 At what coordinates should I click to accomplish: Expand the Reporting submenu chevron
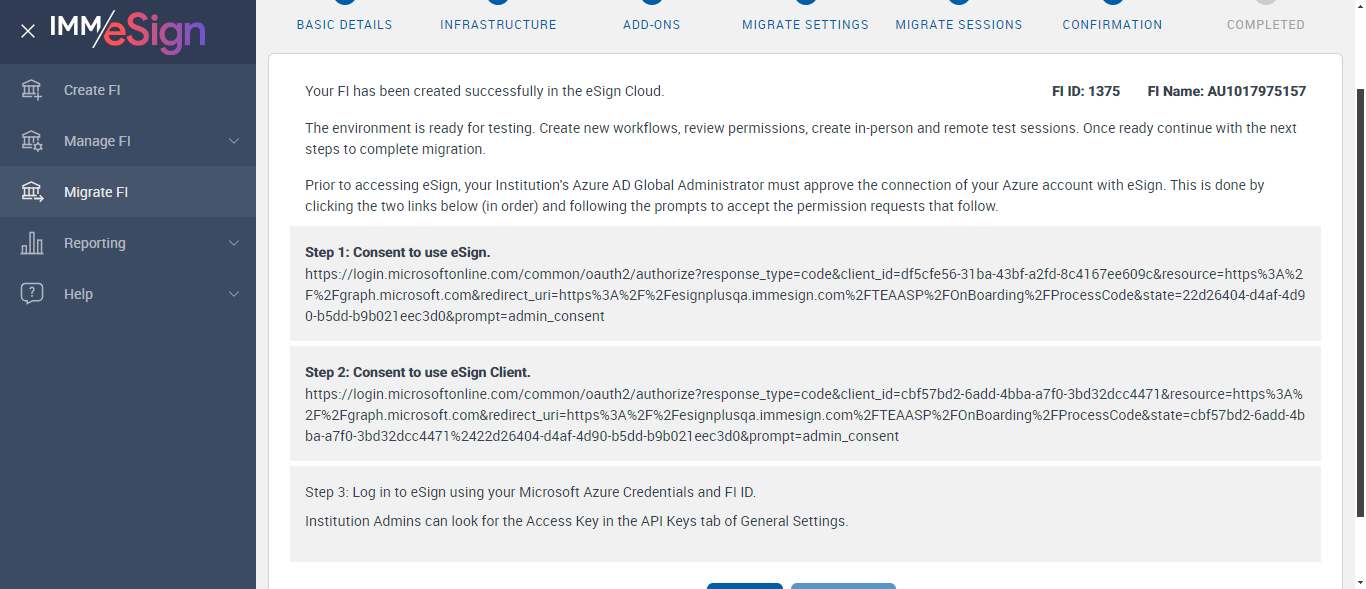pos(234,243)
